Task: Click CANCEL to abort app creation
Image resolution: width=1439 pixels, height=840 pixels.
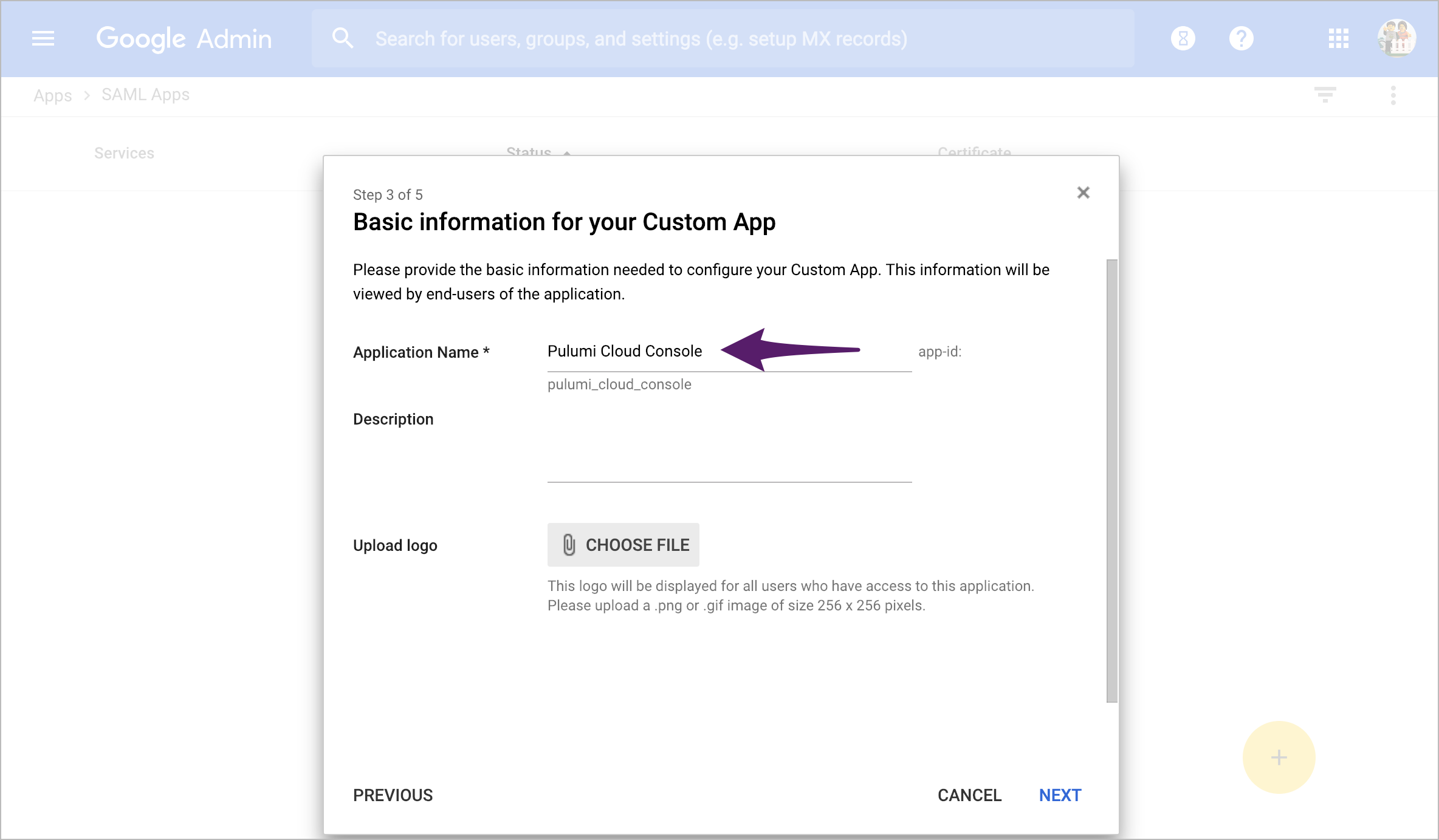Action: tap(969, 794)
